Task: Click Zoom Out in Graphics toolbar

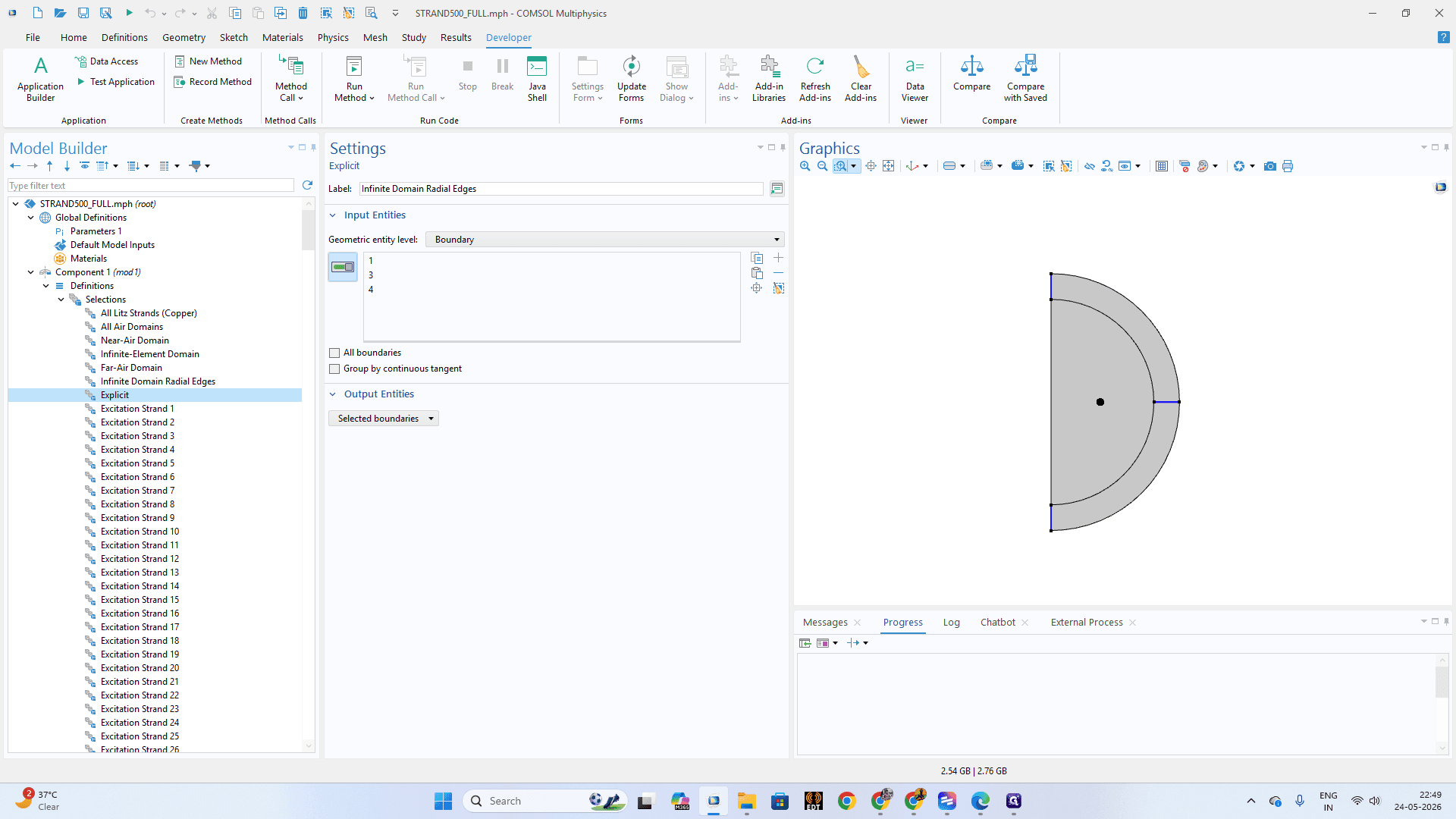Action: (822, 166)
